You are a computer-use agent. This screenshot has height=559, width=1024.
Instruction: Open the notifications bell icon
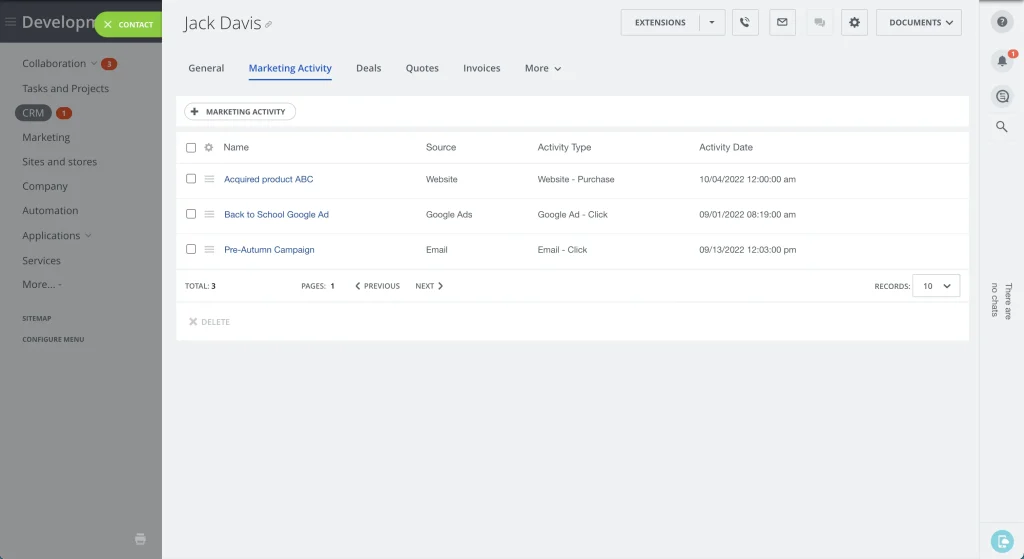tap(1002, 61)
